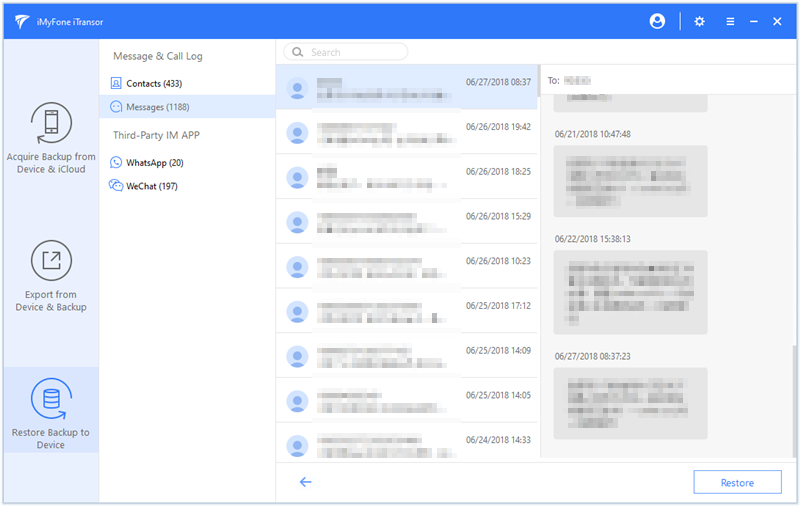Select conversation dated 06/25/2018 14:09

(x=407, y=356)
